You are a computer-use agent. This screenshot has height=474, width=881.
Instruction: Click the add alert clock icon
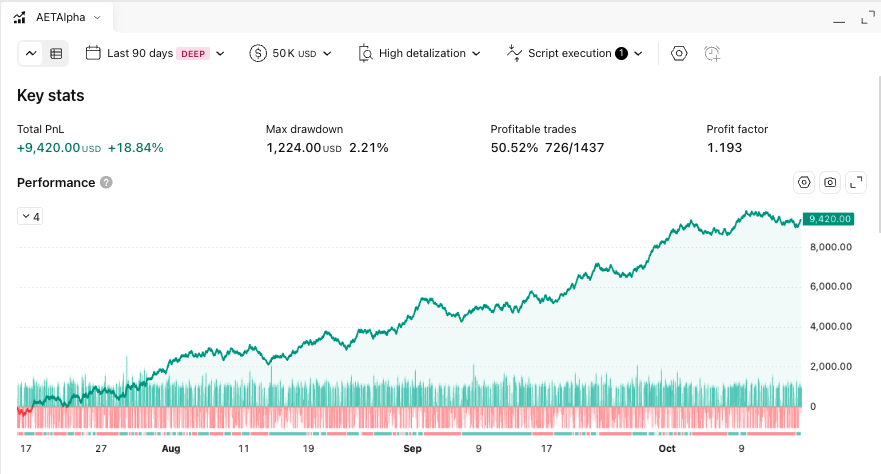[712, 53]
